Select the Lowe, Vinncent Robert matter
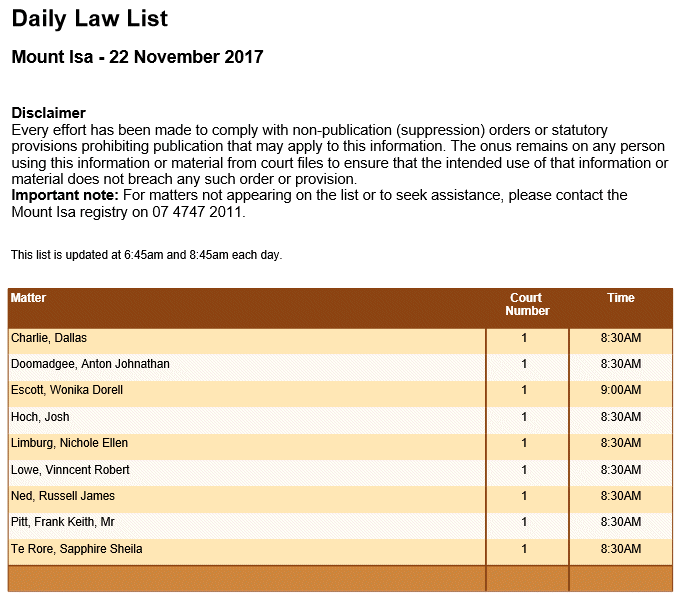The height and width of the screenshot is (594, 678). [70, 470]
